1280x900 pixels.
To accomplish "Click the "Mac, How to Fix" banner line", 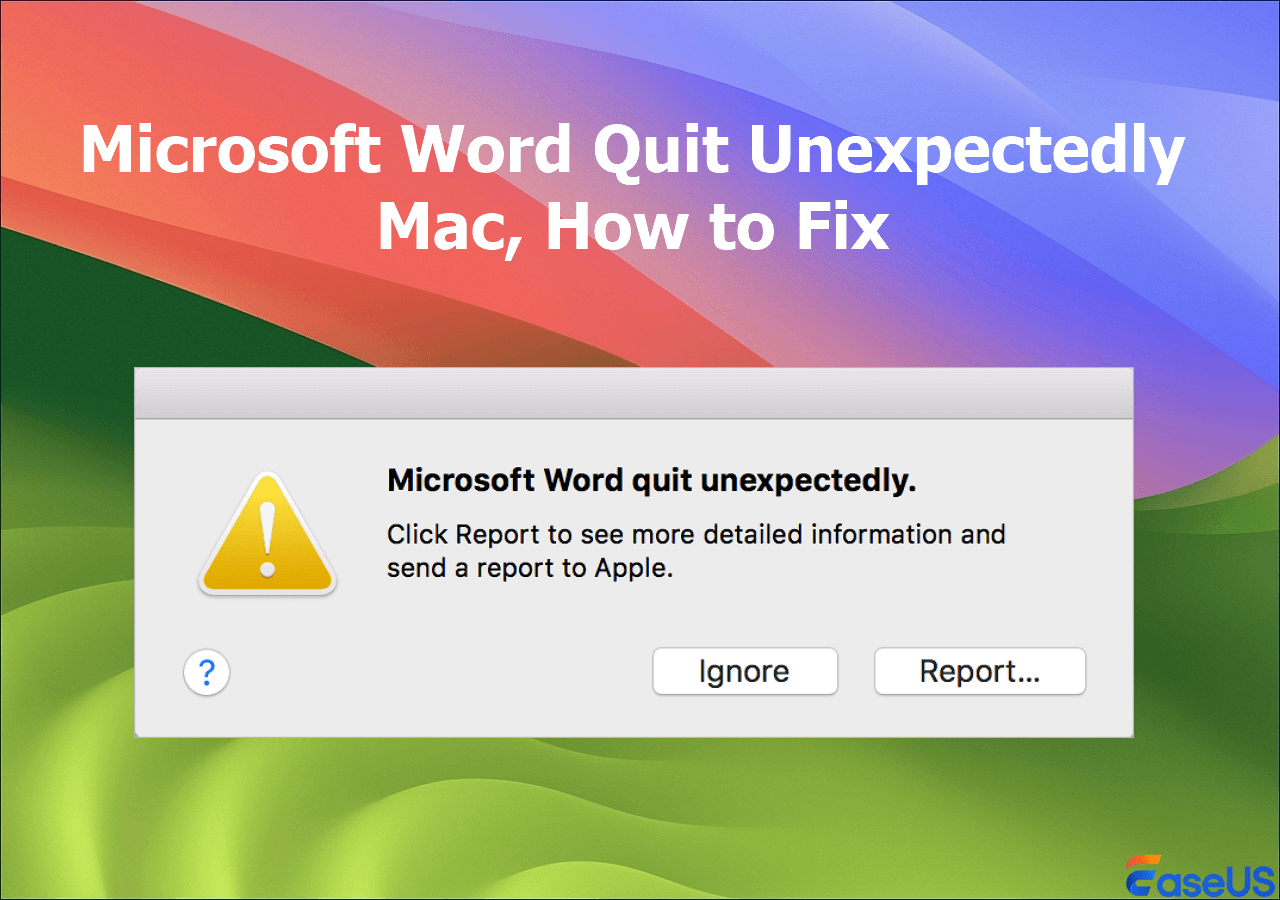I will click(x=632, y=228).
